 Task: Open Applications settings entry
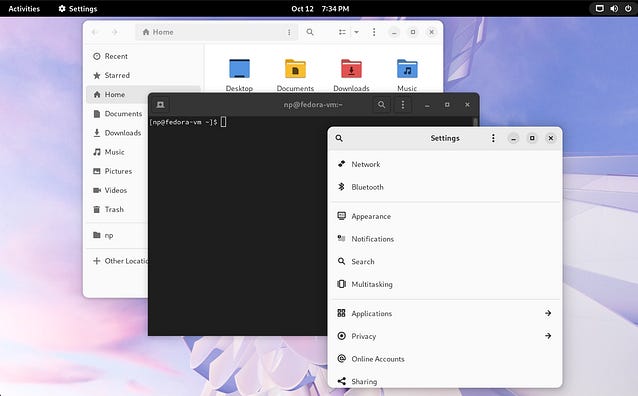[x=445, y=313]
